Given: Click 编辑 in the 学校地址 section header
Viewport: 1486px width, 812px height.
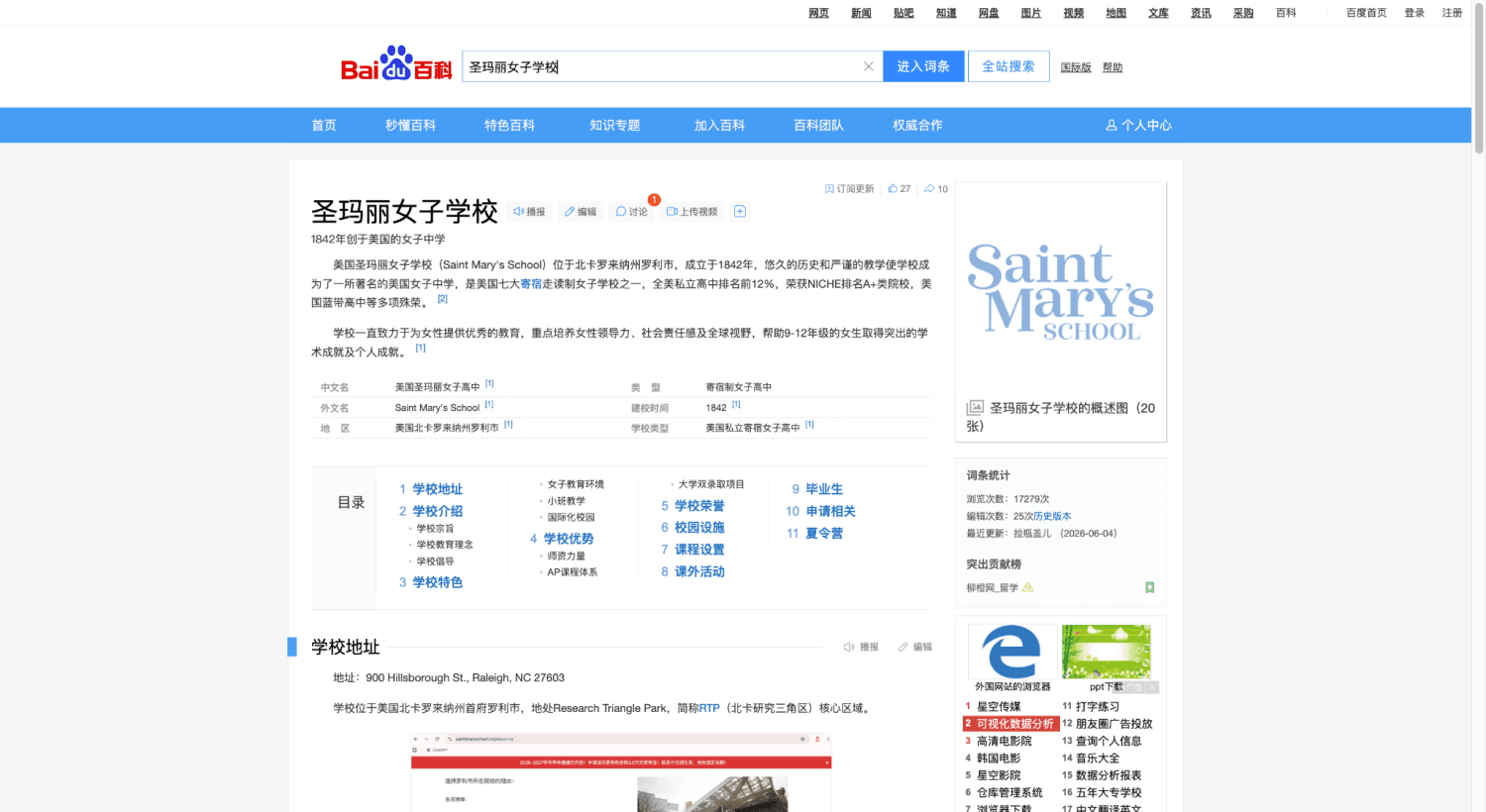Looking at the screenshot, I should pyautogui.click(x=915, y=648).
